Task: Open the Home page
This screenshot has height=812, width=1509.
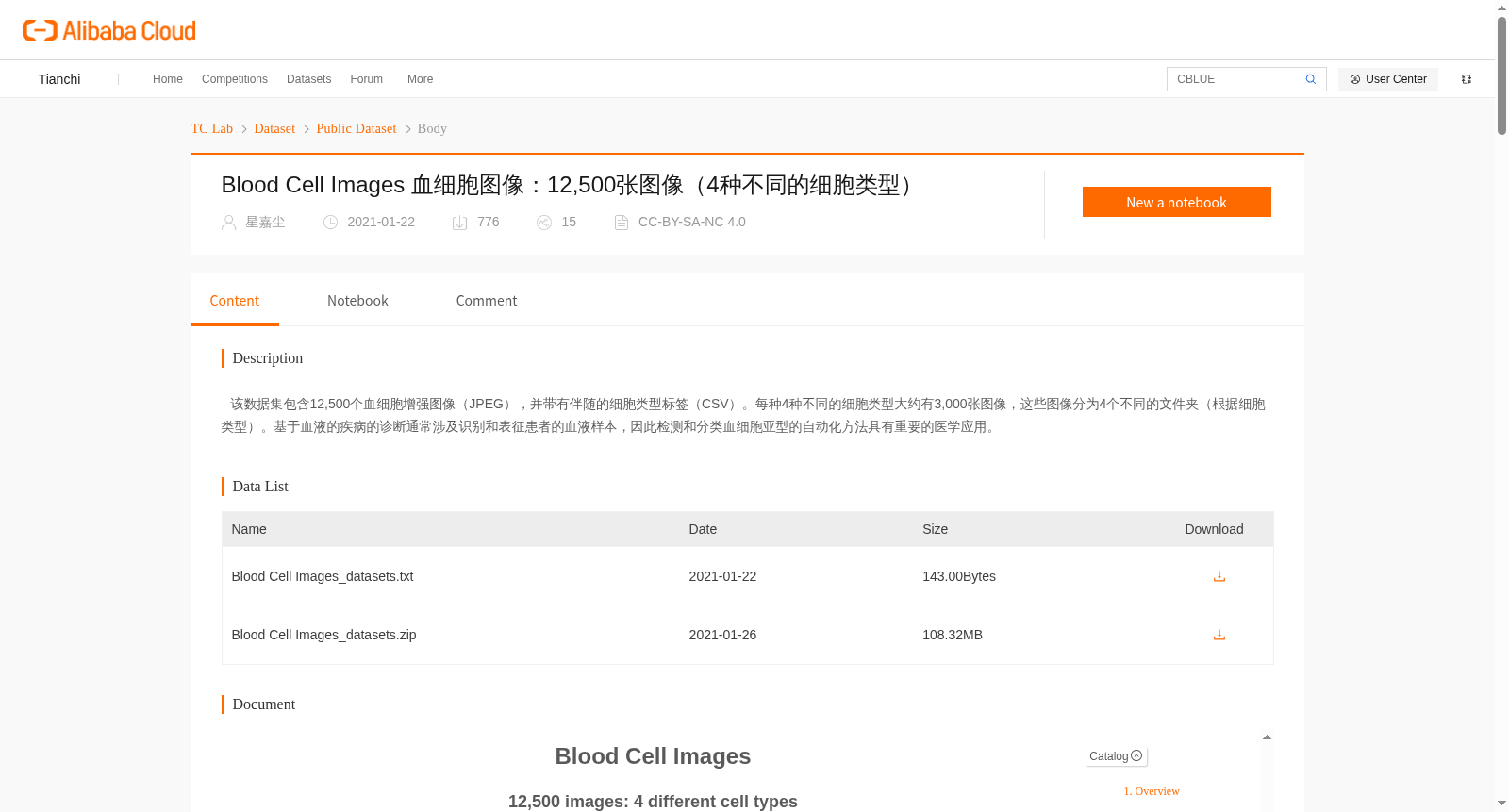Action: point(168,79)
